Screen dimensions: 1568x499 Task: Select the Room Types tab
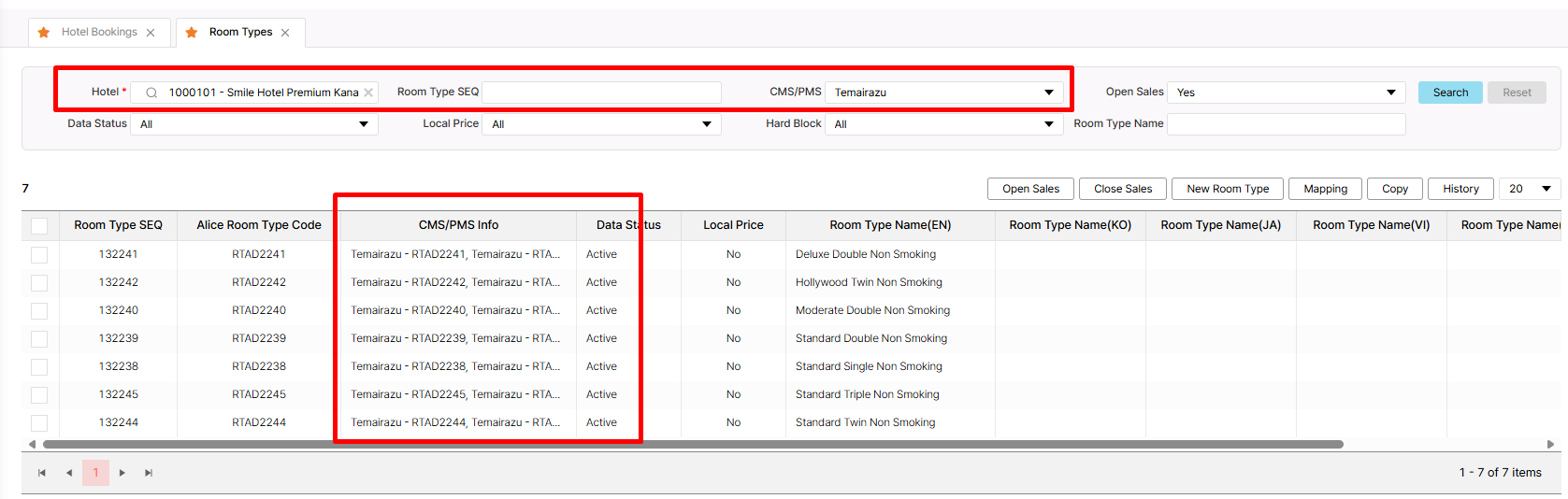(x=240, y=33)
